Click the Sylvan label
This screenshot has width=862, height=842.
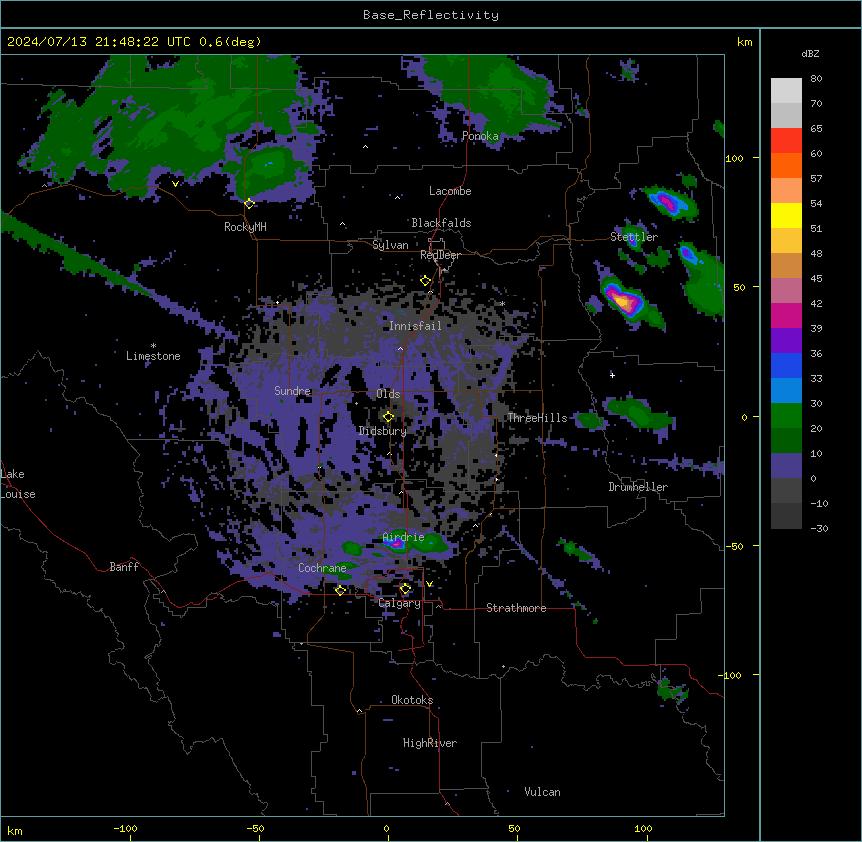point(390,245)
